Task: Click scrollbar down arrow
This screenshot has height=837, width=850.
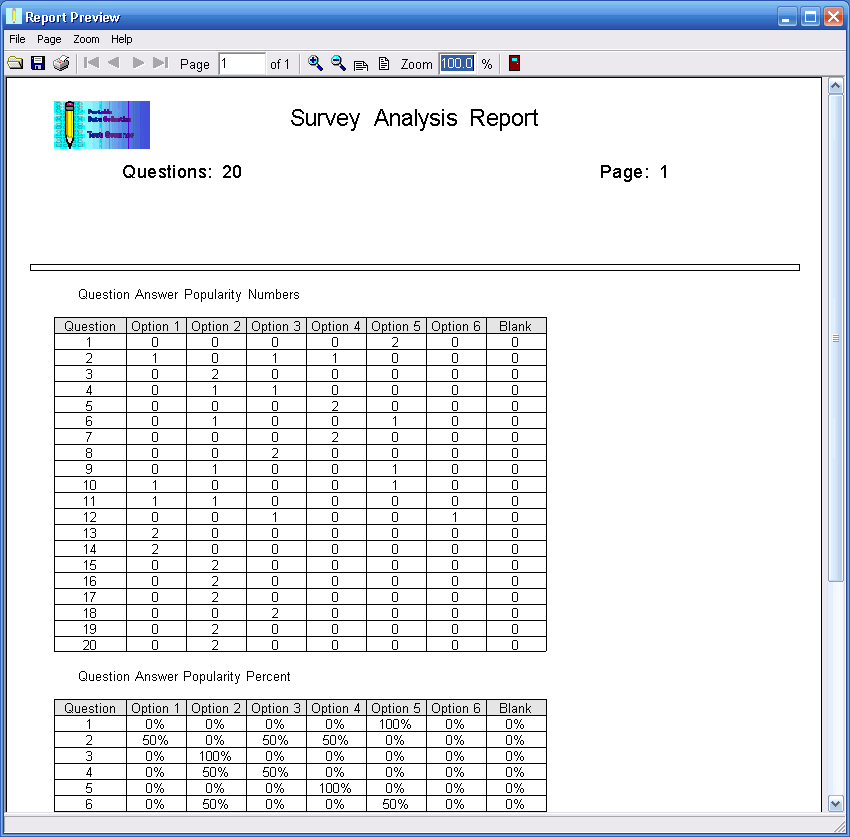Action: 835,804
